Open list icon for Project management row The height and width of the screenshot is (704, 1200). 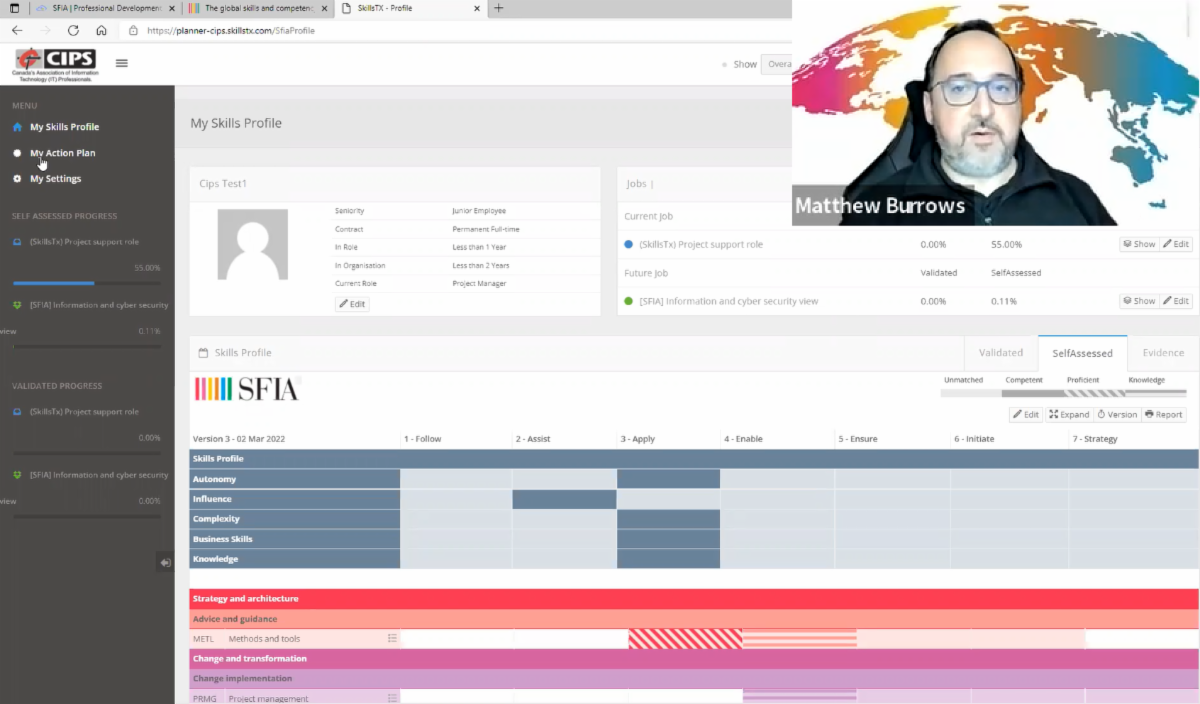(x=392, y=699)
